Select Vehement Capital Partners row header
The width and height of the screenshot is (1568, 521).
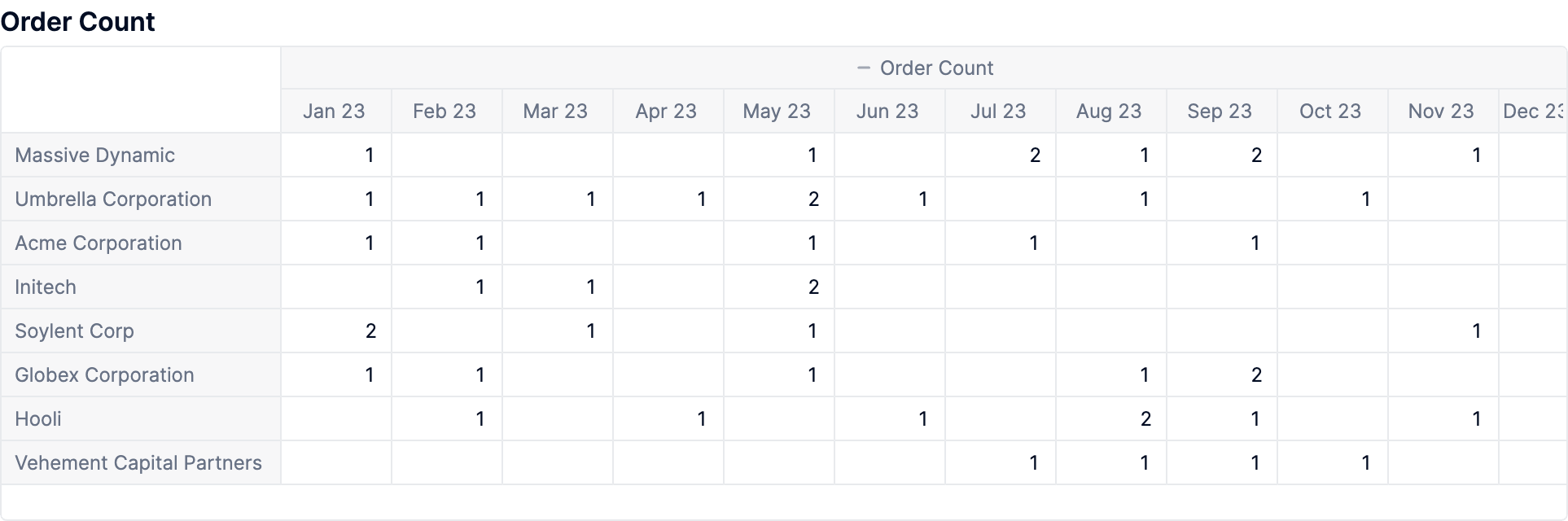[141, 463]
